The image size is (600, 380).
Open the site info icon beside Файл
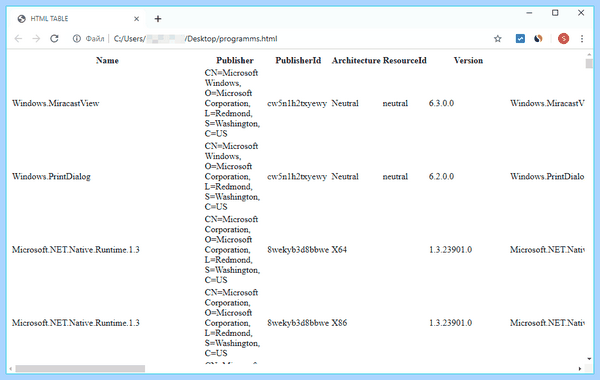click(x=77, y=39)
